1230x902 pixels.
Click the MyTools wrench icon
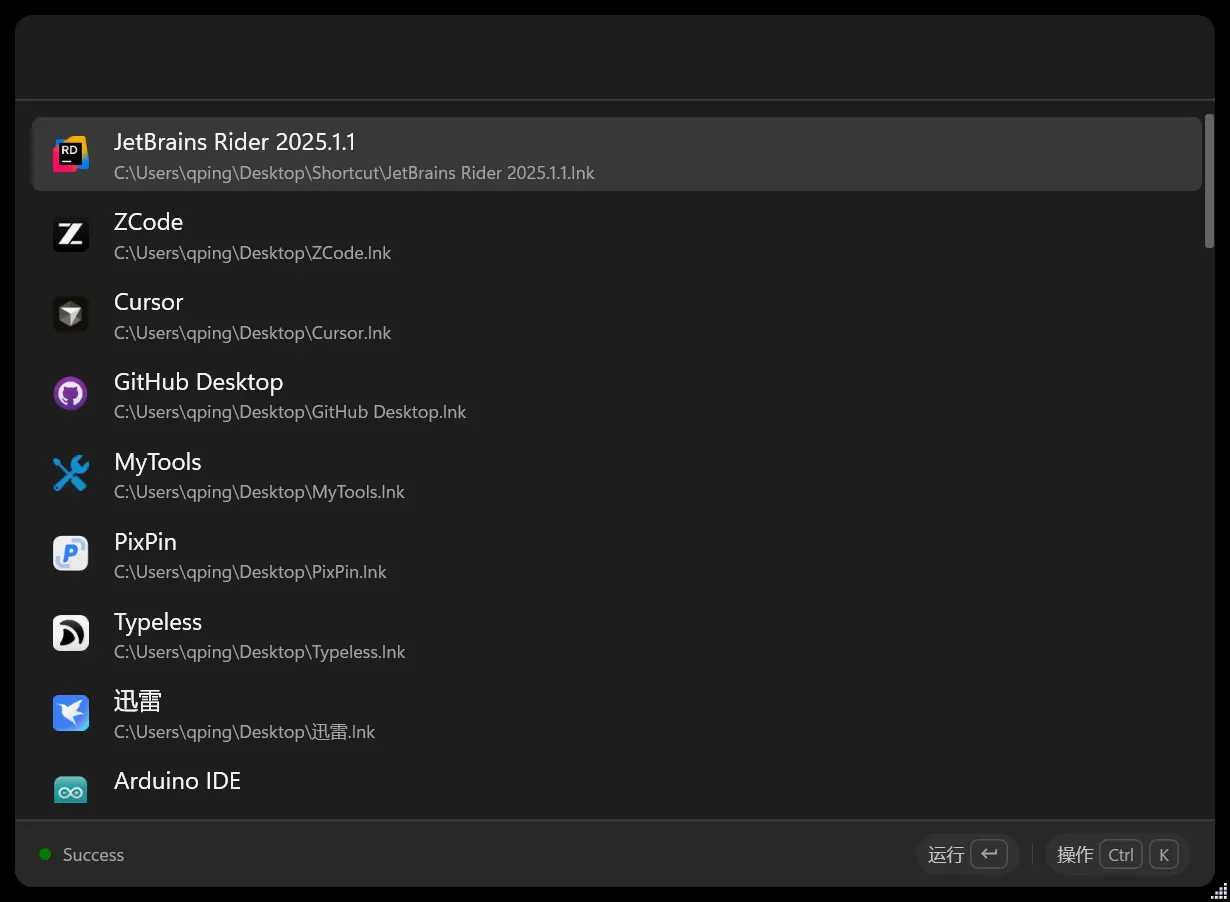71,474
